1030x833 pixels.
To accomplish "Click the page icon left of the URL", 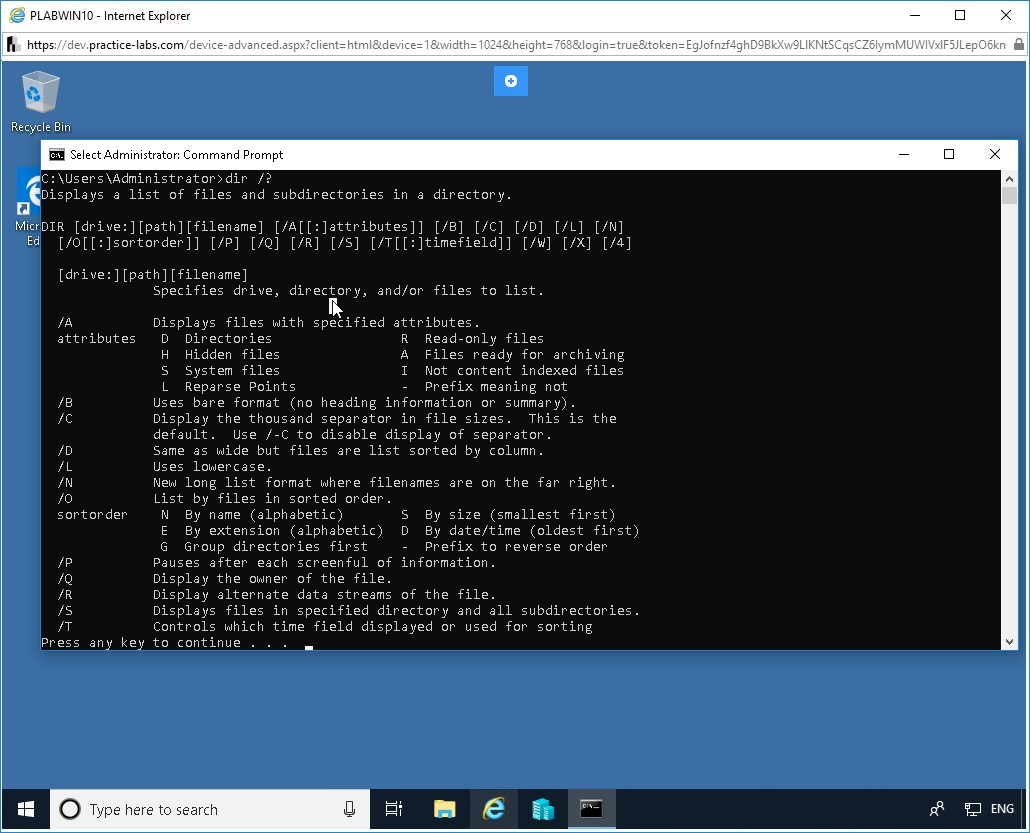I will pos(12,45).
